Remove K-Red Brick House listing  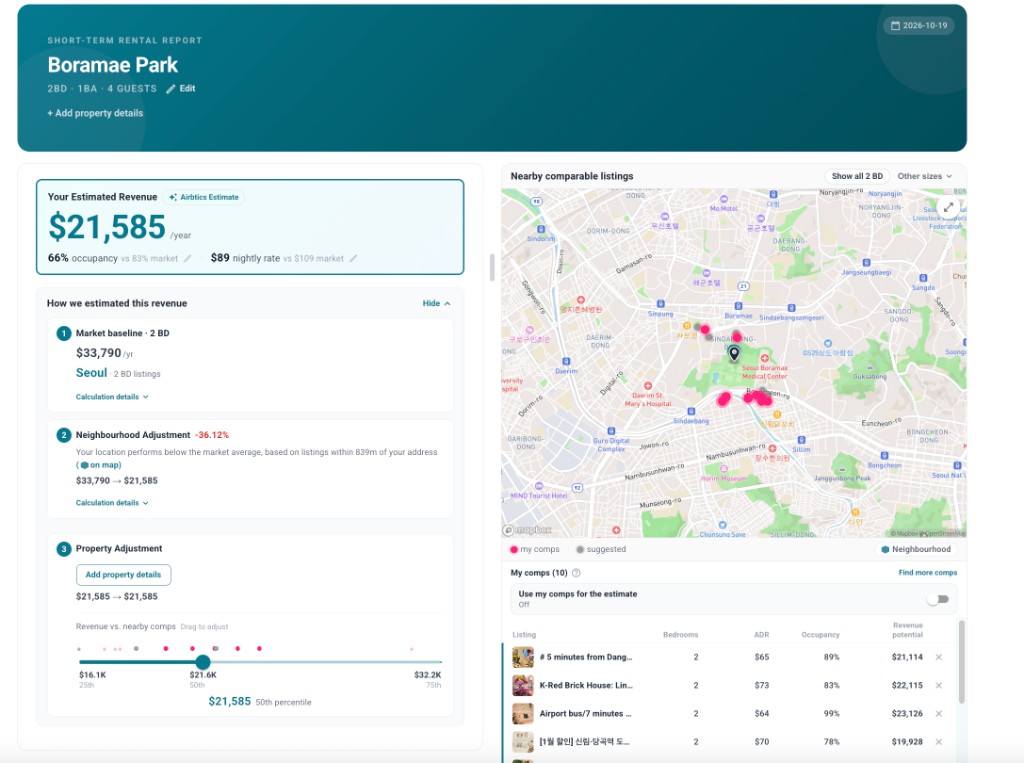coord(938,685)
